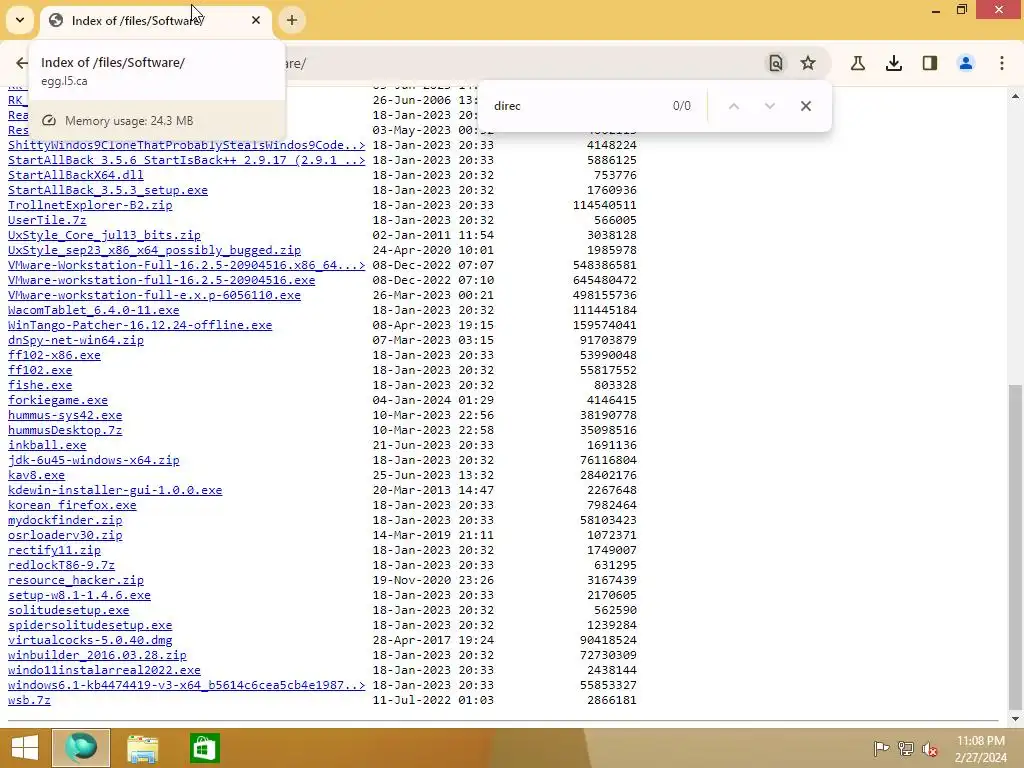Click the browser icon in taskbar
The height and width of the screenshot is (768, 1024).
click(81, 748)
